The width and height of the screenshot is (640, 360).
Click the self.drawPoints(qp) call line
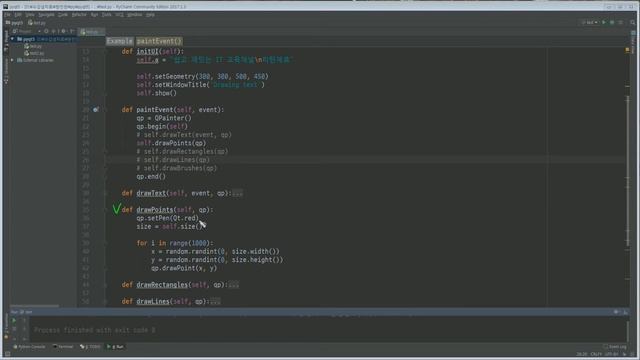coord(171,143)
